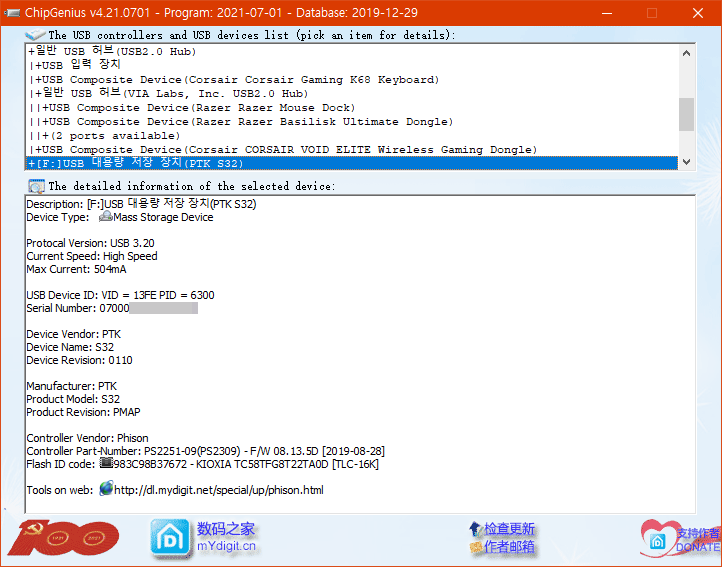Click the mYdigit.cn text link
722x567 pixels.
[226, 546]
